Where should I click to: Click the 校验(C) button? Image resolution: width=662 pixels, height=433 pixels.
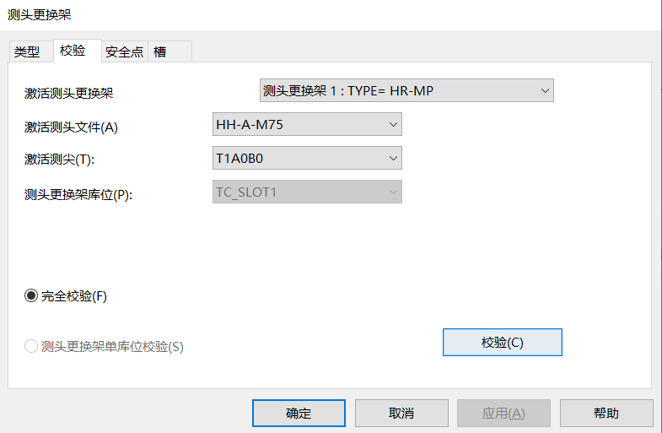502,342
